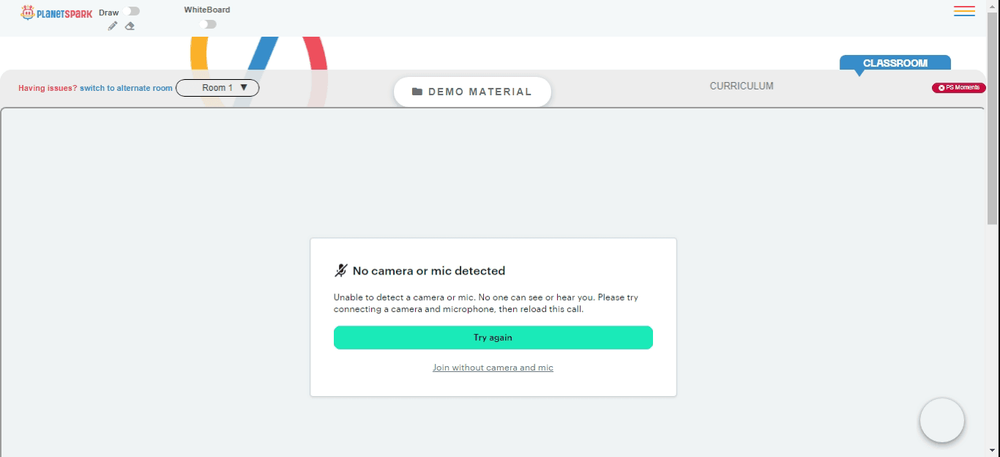Click switch to alternate room link
The width and height of the screenshot is (1000, 457).
coord(126,89)
